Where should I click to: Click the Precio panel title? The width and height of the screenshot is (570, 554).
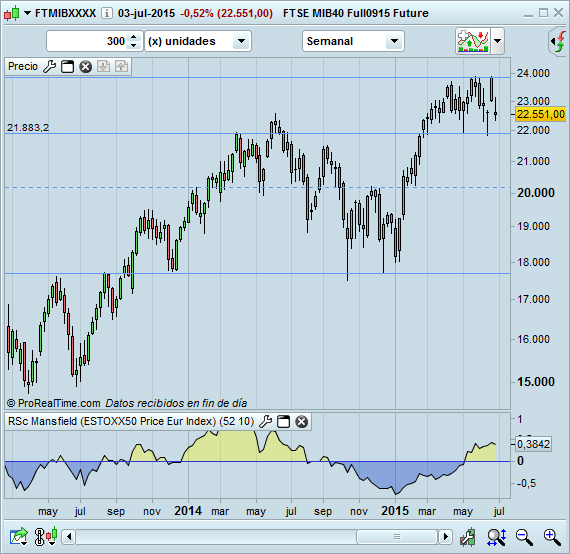tap(23, 67)
